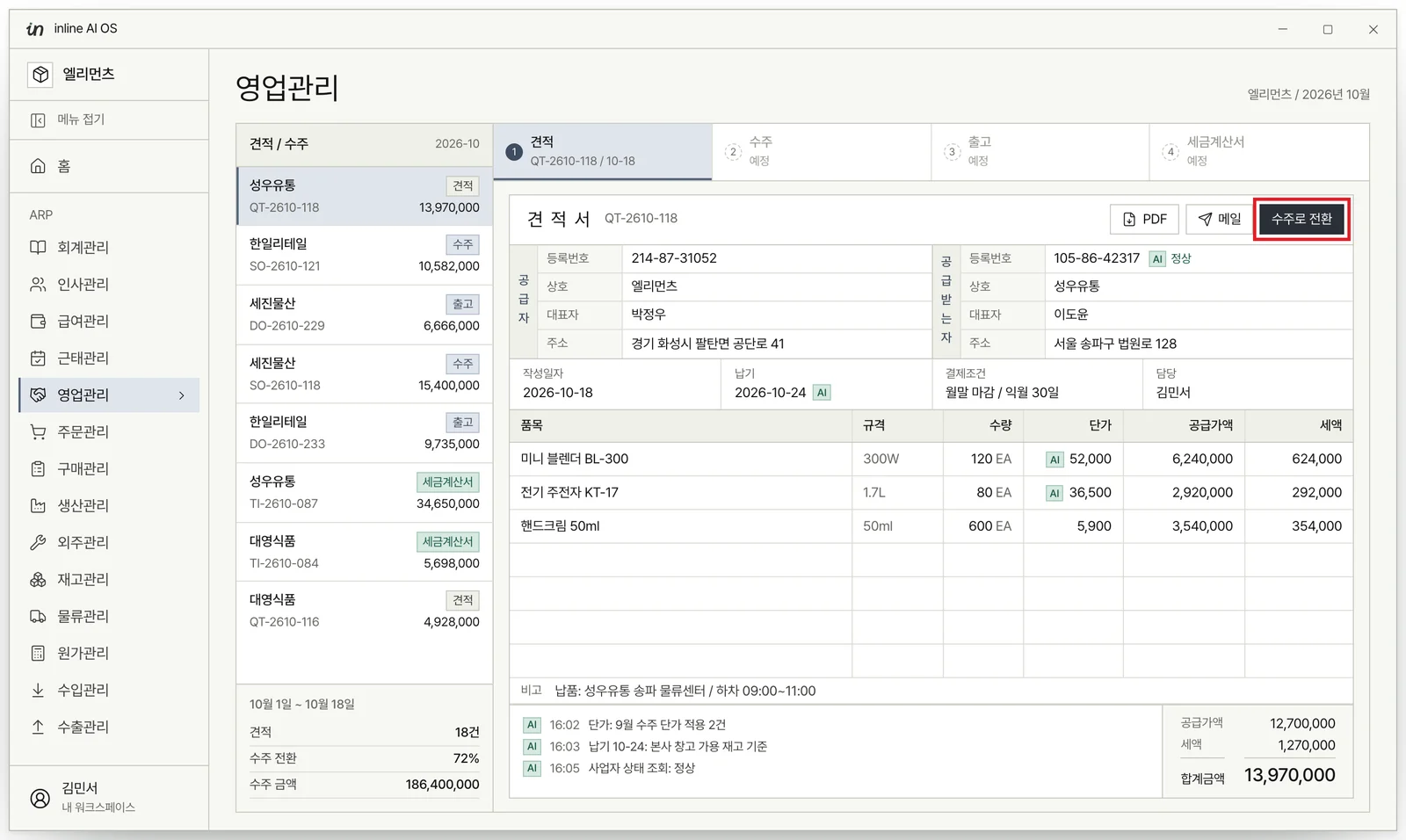
Task: Open 외주관리 wrench icon
Action: click(38, 543)
